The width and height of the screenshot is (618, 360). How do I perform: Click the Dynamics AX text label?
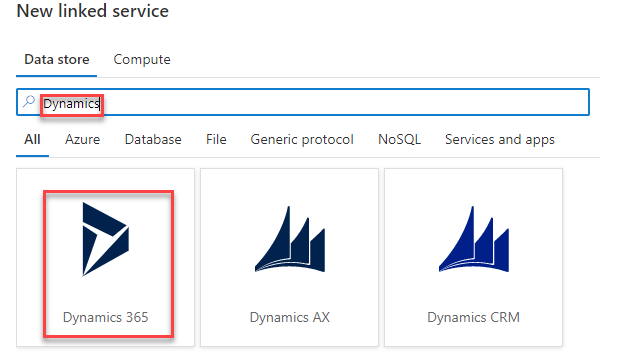pyautogui.click(x=290, y=317)
